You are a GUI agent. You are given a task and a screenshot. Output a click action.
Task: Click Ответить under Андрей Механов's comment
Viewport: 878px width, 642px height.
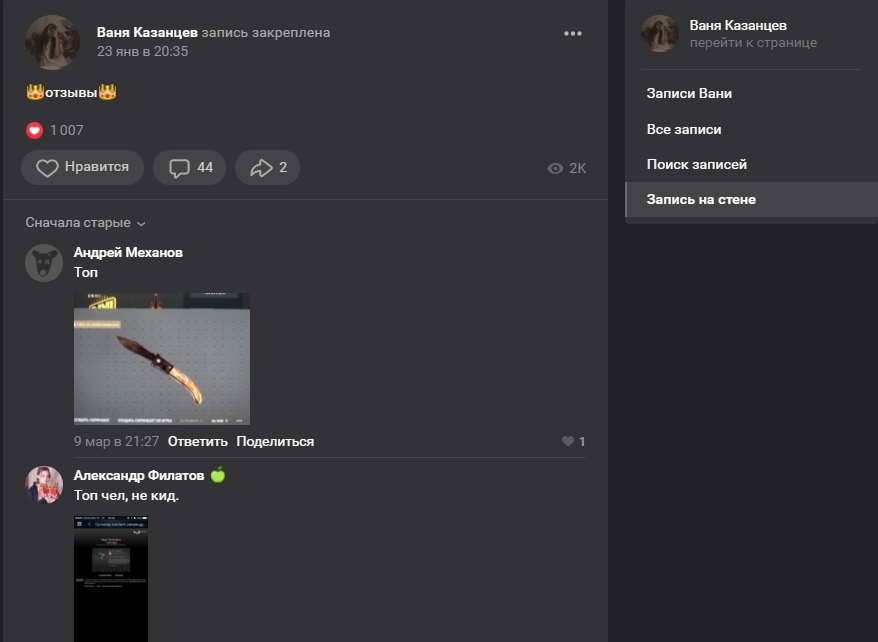tap(197, 441)
